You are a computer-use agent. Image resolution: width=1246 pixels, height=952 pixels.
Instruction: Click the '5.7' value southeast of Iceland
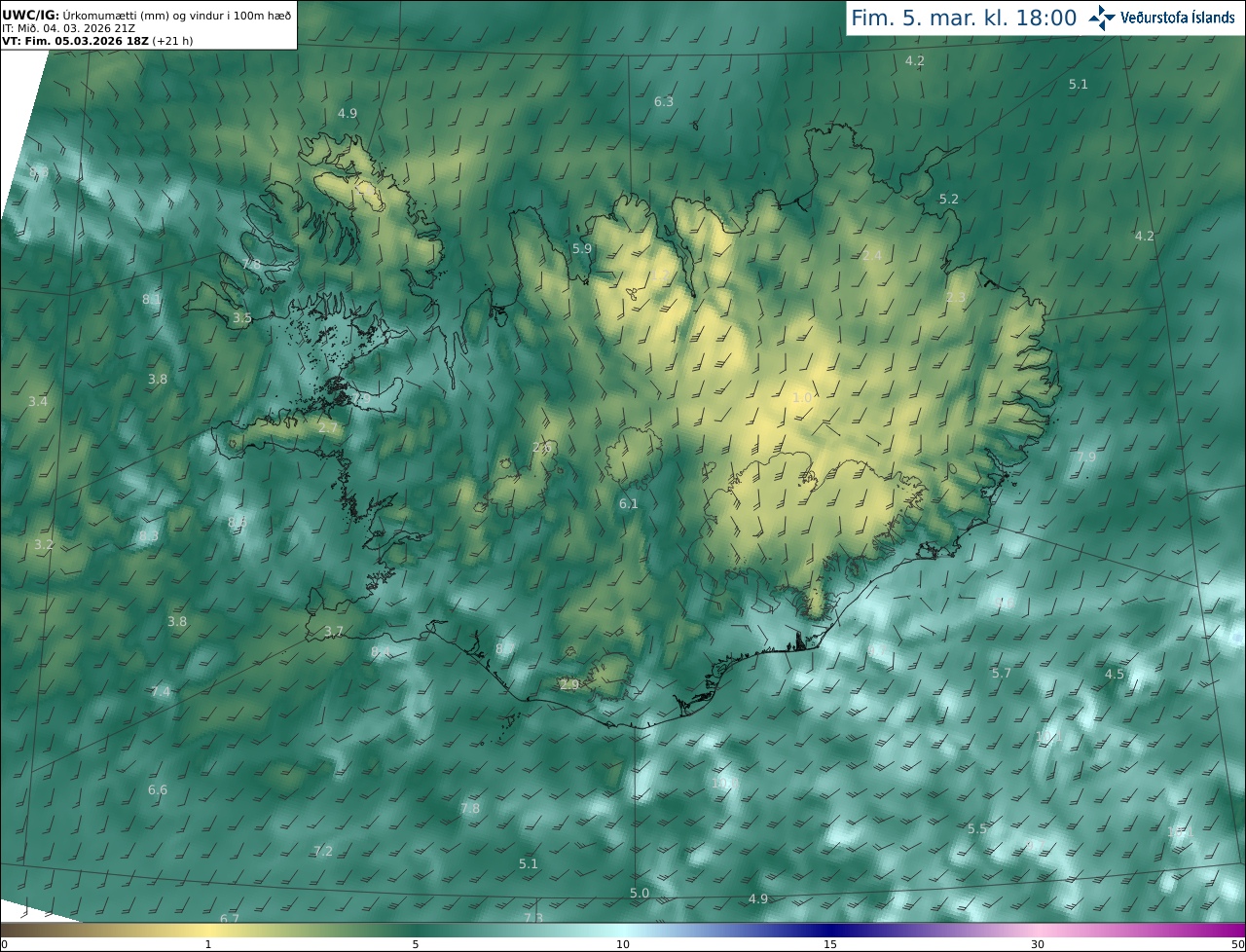pyautogui.click(x=1002, y=673)
